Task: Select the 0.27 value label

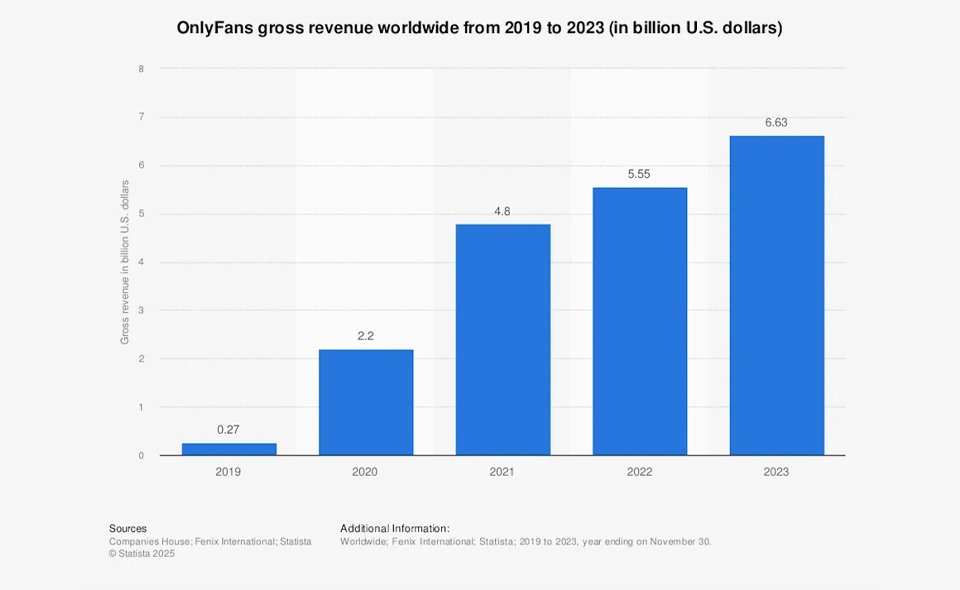Action: pos(228,430)
